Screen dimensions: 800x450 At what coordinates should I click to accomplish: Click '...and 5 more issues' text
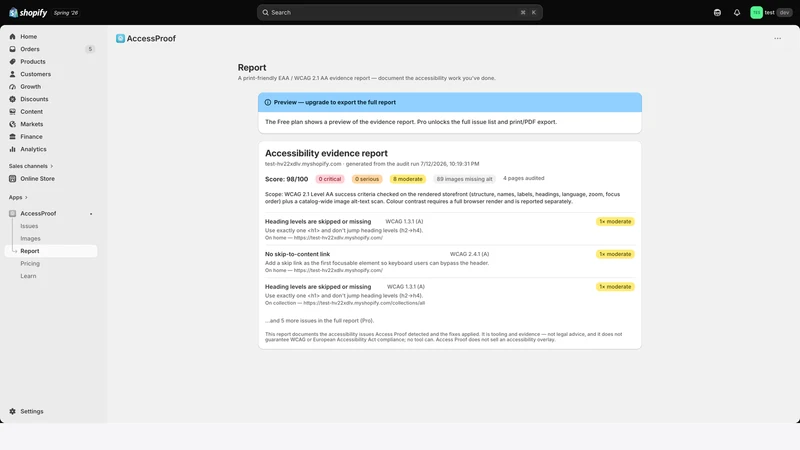(x=319, y=321)
